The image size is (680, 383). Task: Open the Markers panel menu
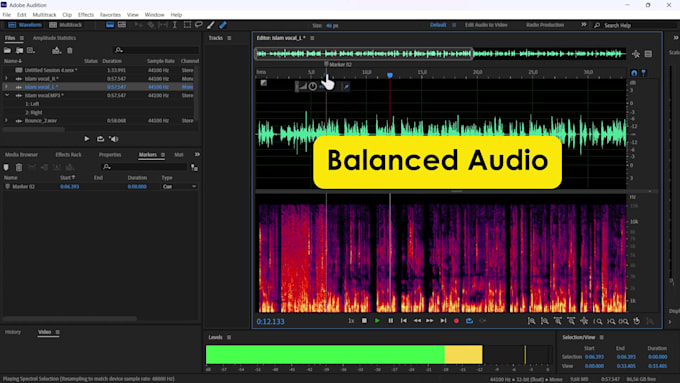[163, 155]
